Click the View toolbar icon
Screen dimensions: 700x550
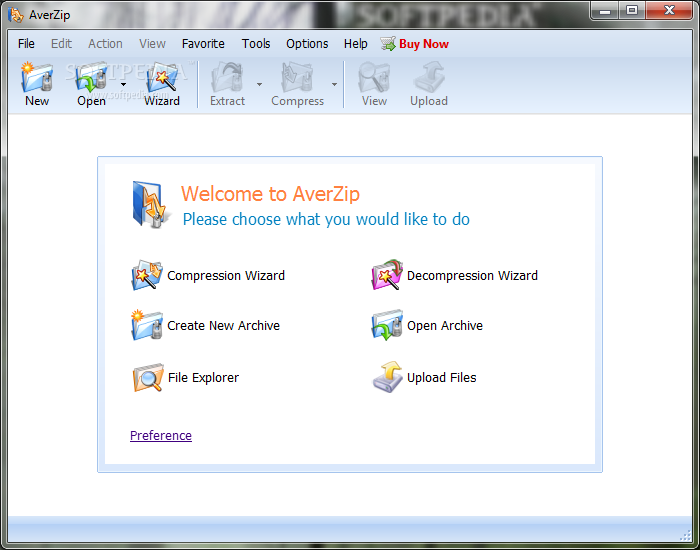[x=374, y=77]
